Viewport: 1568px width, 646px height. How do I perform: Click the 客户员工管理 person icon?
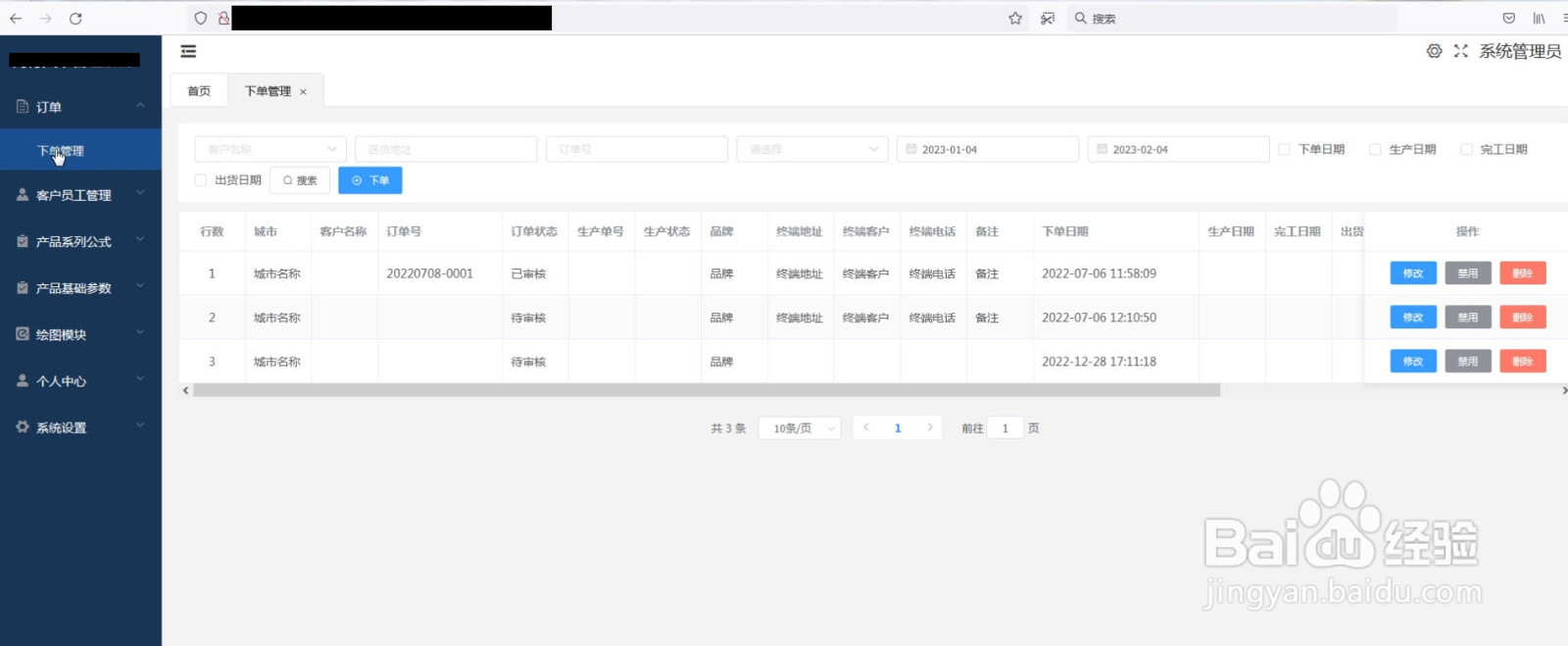pos(23,194)
